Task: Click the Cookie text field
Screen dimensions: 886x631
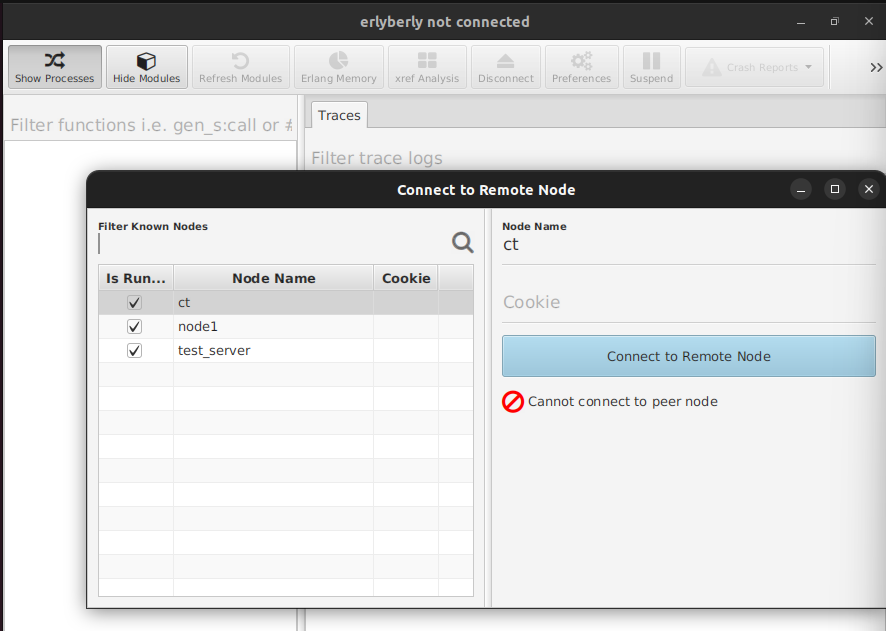Action: click(x=689, y=302)
